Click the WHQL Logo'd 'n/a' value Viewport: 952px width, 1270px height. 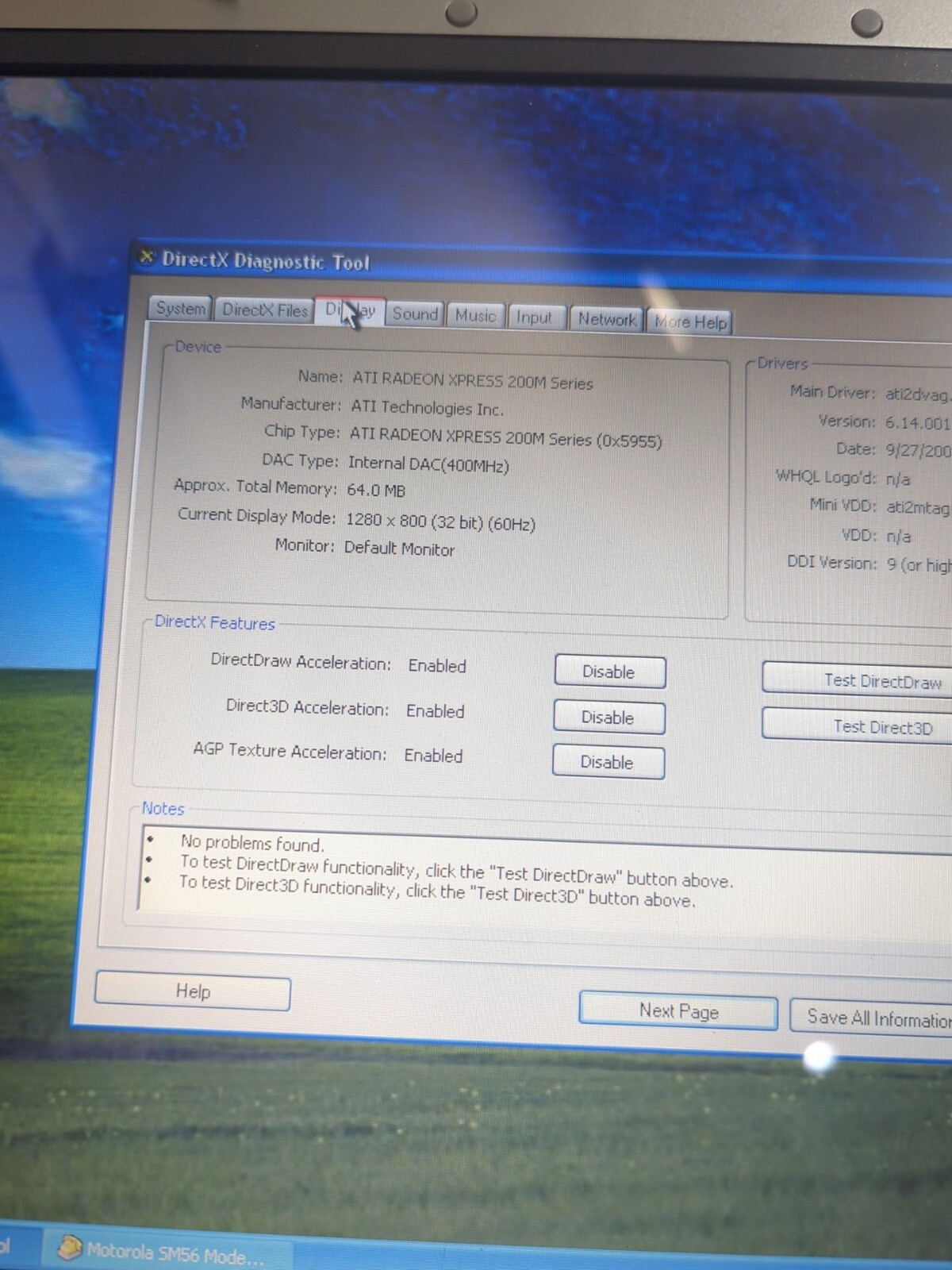point(898,479)
